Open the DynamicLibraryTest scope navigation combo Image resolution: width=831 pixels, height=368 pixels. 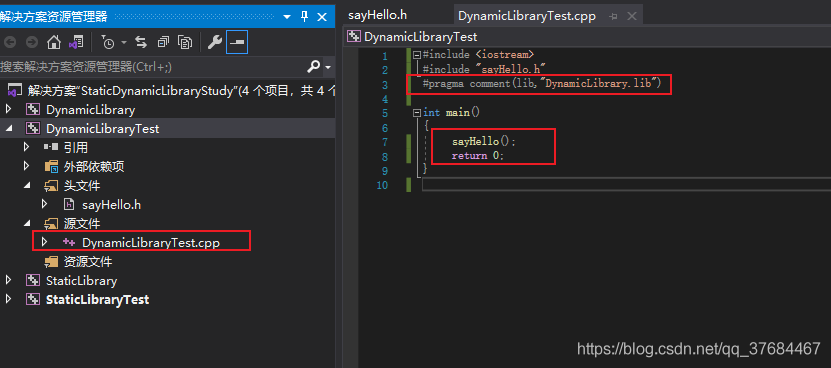coord(587,37)
